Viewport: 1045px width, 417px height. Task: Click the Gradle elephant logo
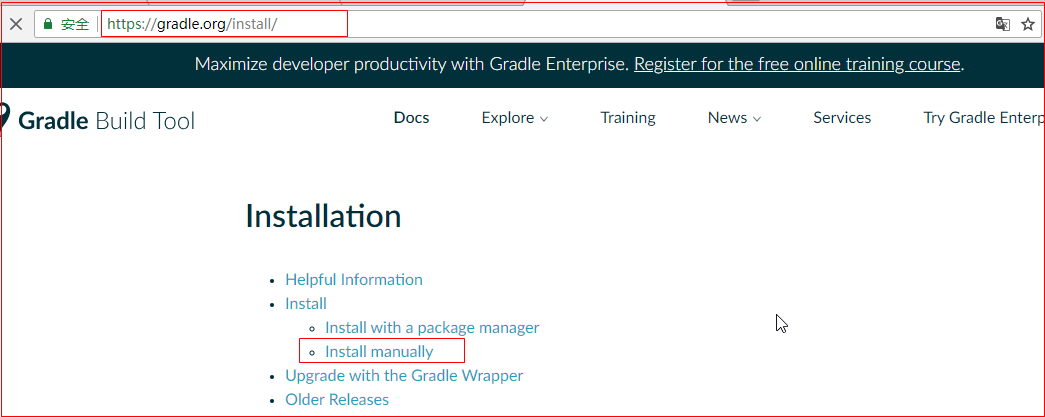point(4,119)
